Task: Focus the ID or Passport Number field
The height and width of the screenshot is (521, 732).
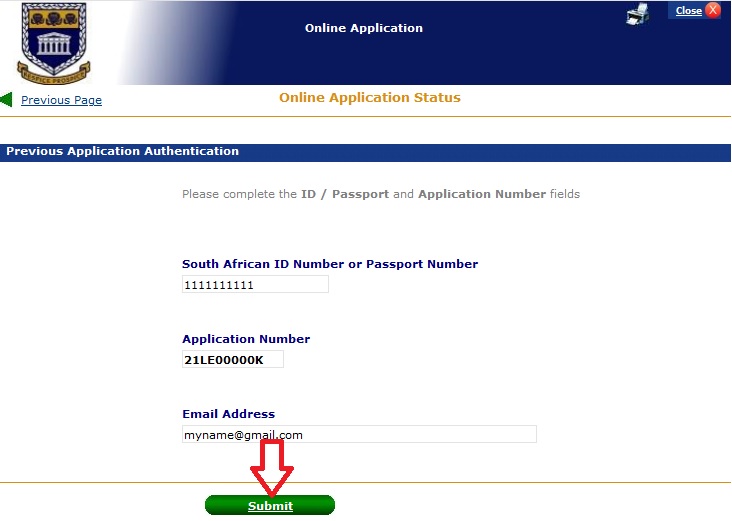Action: (255, 285)
